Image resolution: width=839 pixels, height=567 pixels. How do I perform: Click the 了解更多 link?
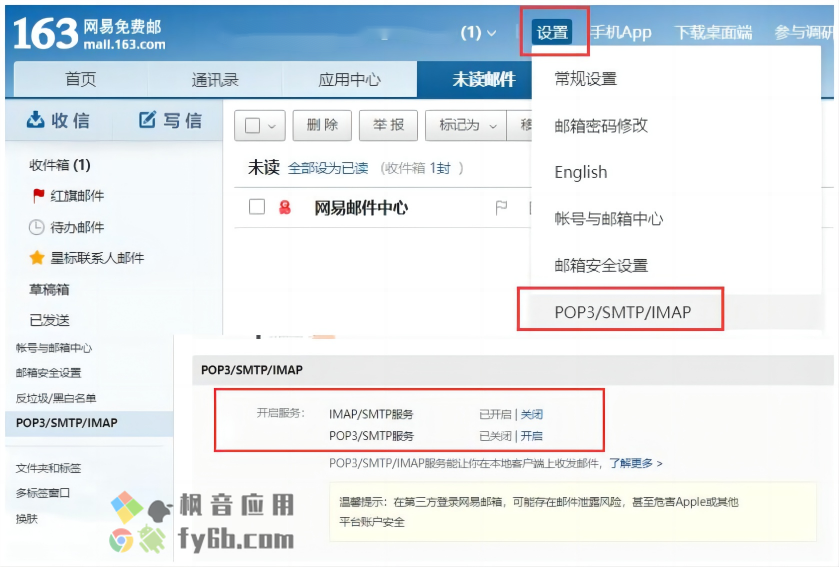pyautogui.click(x=636, y=463)
